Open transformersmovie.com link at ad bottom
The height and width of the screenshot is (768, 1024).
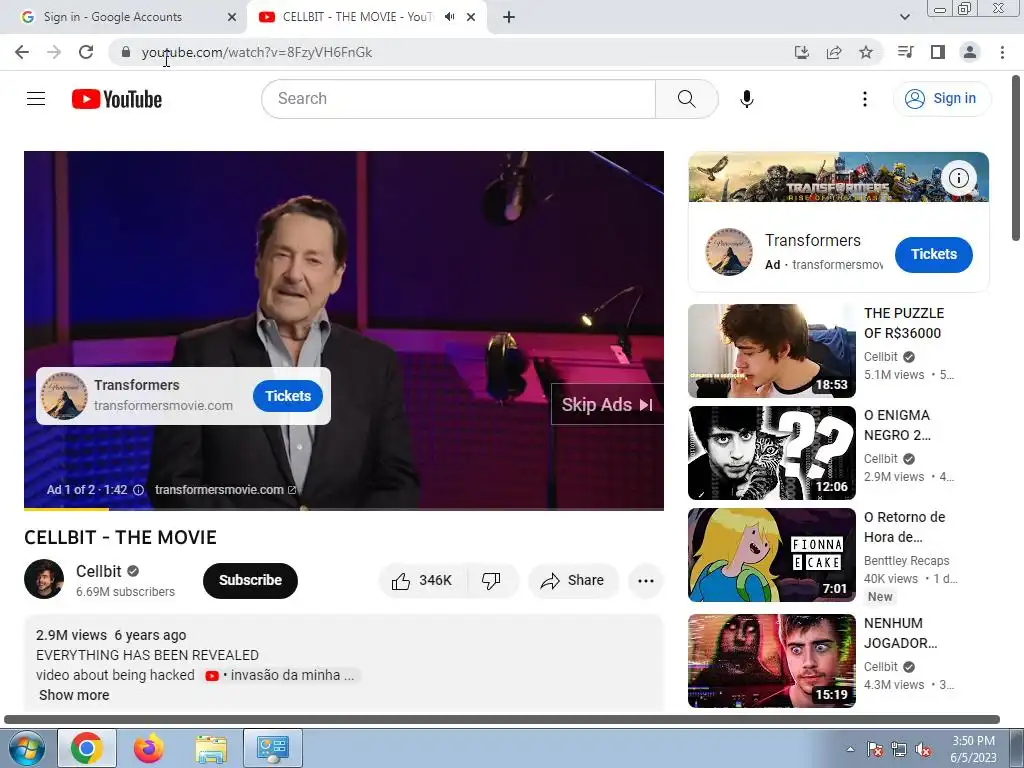pyautogui.click(x=225, y=490)
